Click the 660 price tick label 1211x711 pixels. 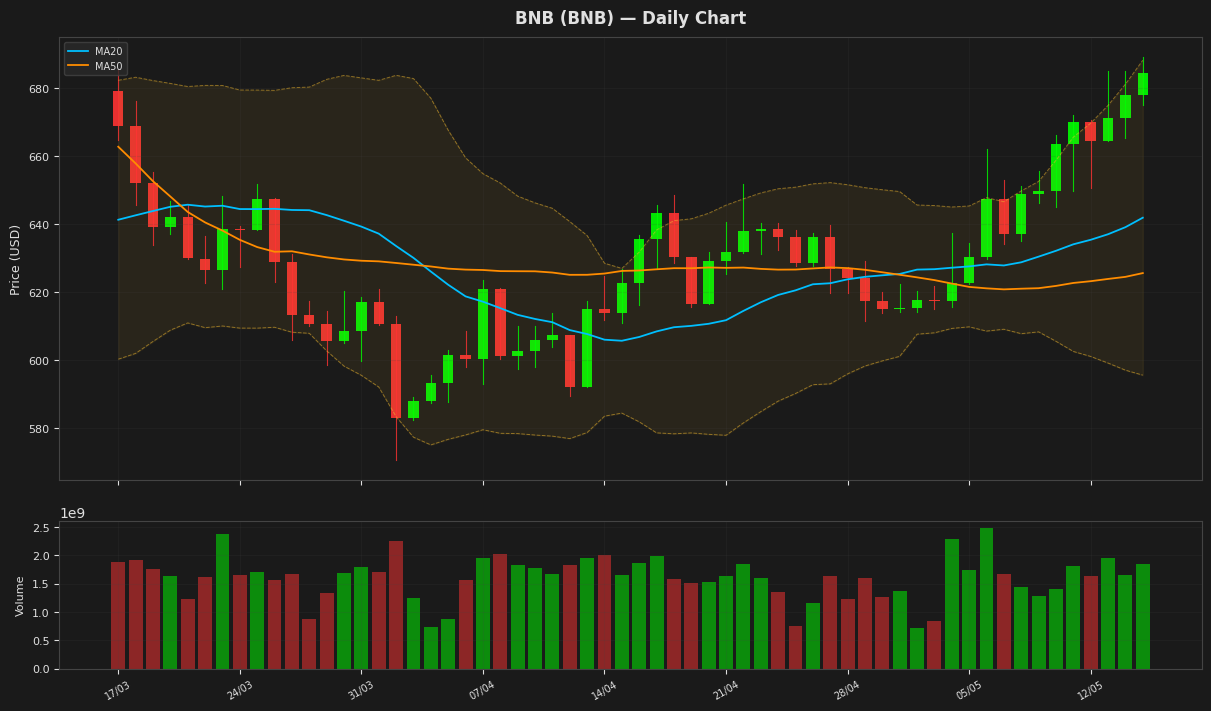click(x=40, y=157)
